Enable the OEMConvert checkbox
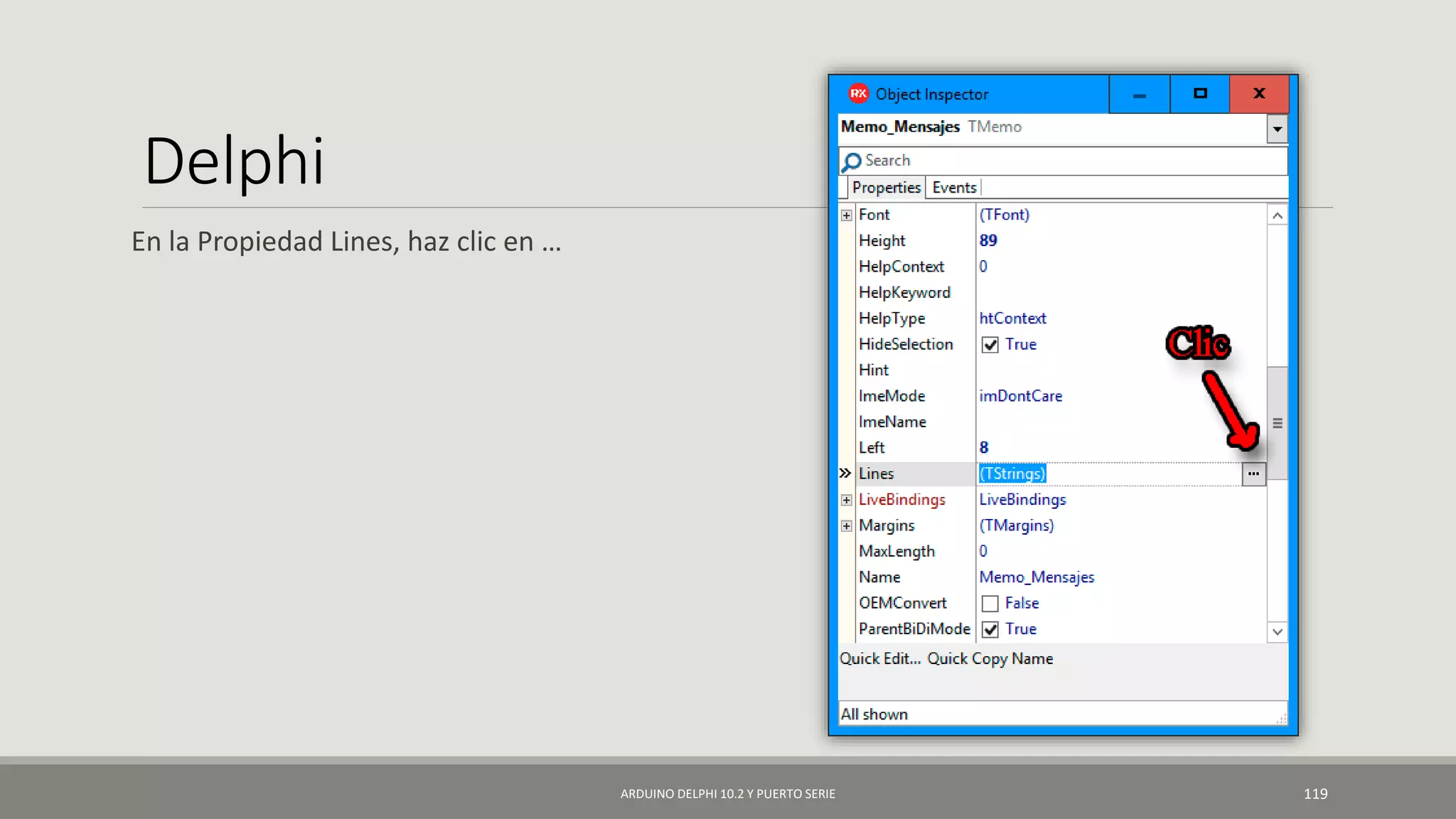 (x=990, y=604)
